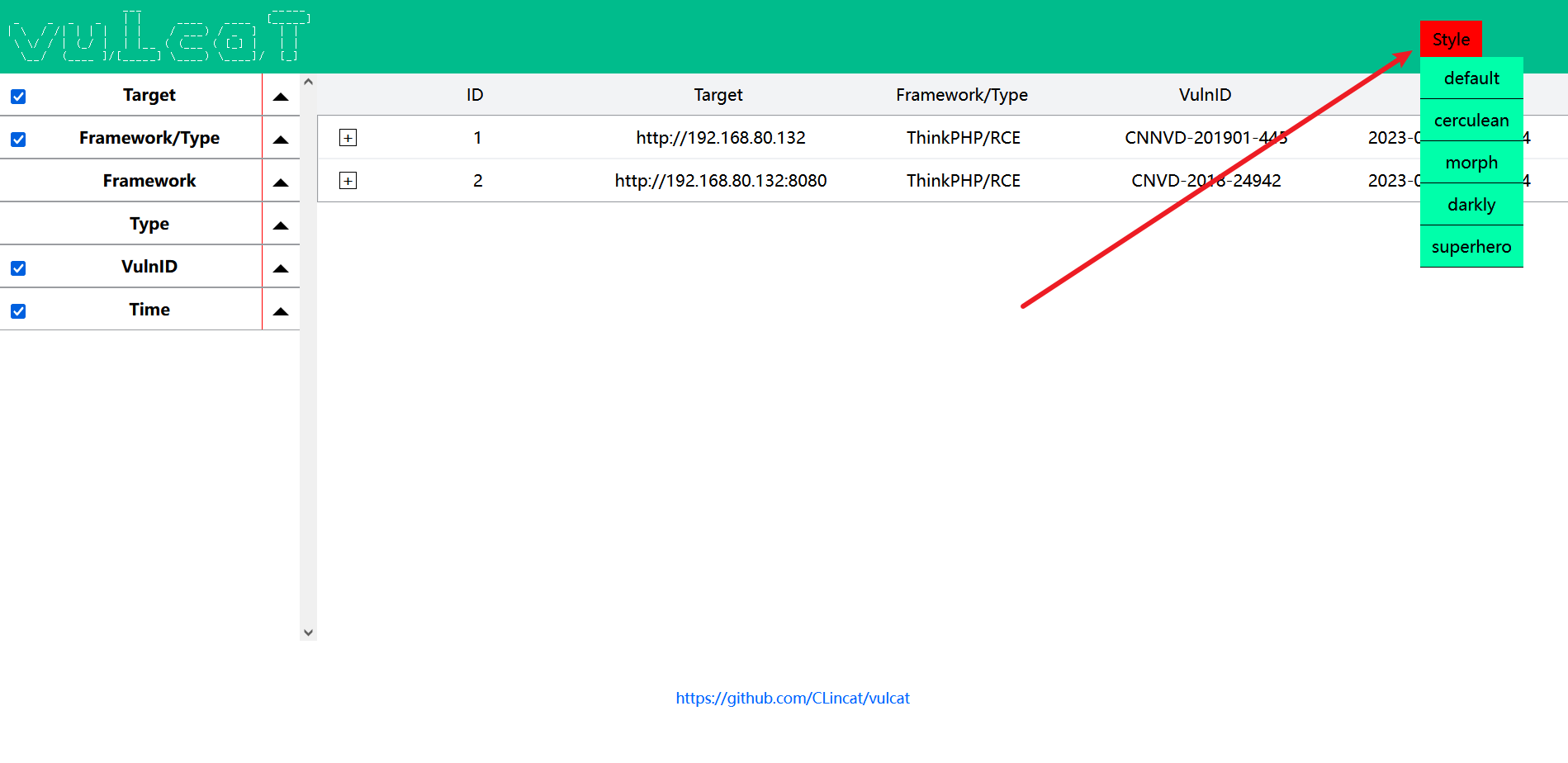Click the vulcat ASCII logo
1568x763 pixels.
click(159, 37)
